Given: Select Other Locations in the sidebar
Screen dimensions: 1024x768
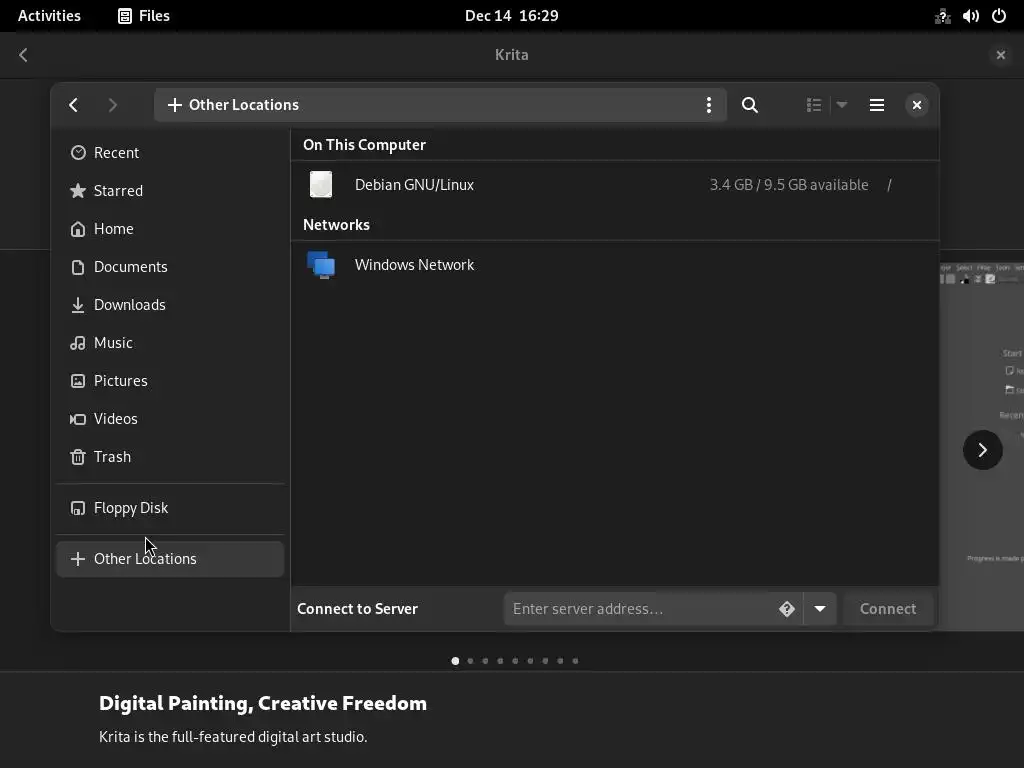Looking at the screenshot, I should [170, 559].
